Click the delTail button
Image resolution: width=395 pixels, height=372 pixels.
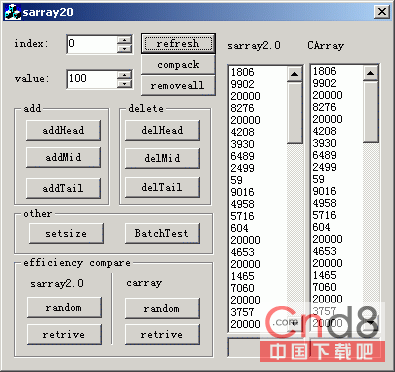coord(162,187)
